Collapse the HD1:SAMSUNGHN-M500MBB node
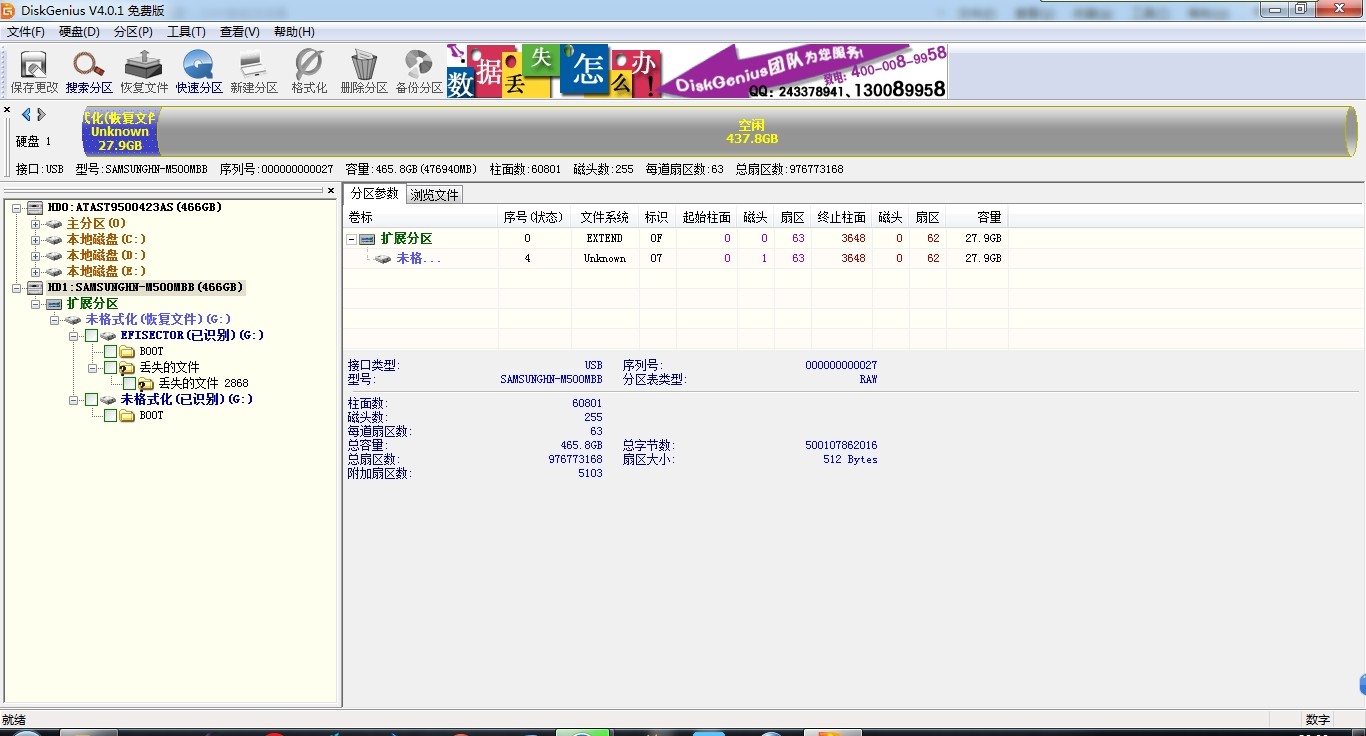Image resolution: width=1366 pixels, height=736 pixels. [x=17, y=288]
